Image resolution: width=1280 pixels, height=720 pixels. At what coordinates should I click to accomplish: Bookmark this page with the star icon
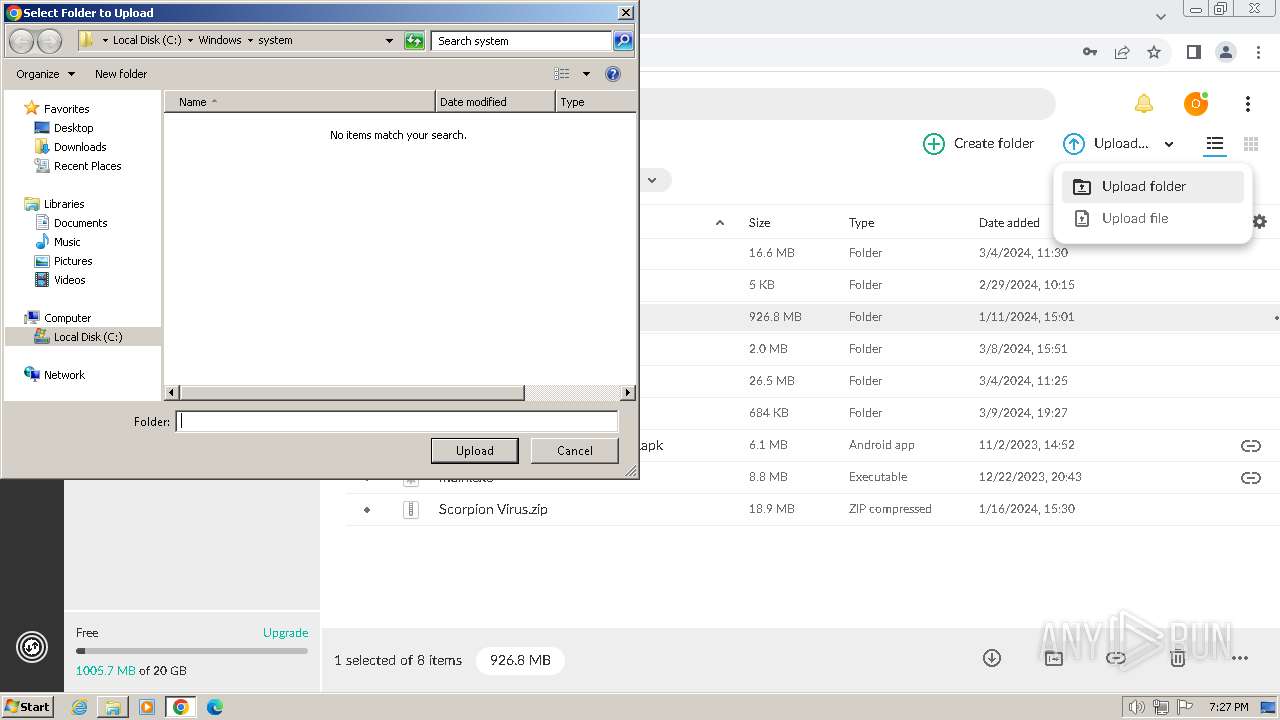[1154, 52]
